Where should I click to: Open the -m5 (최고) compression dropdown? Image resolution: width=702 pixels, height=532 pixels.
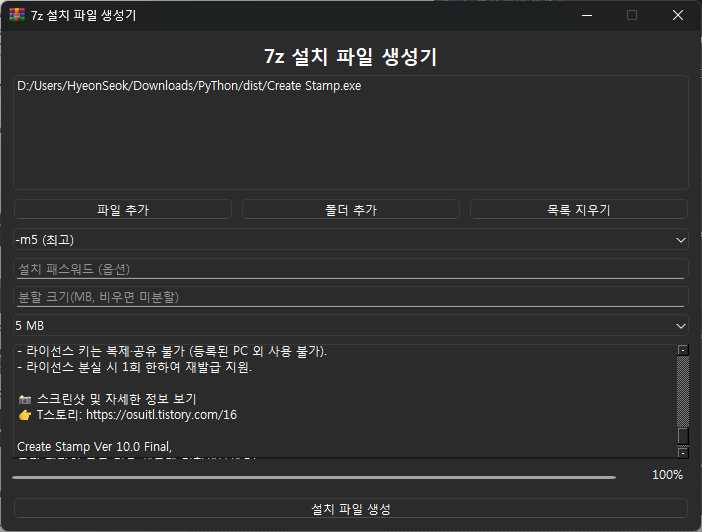(x=351, y=240)
